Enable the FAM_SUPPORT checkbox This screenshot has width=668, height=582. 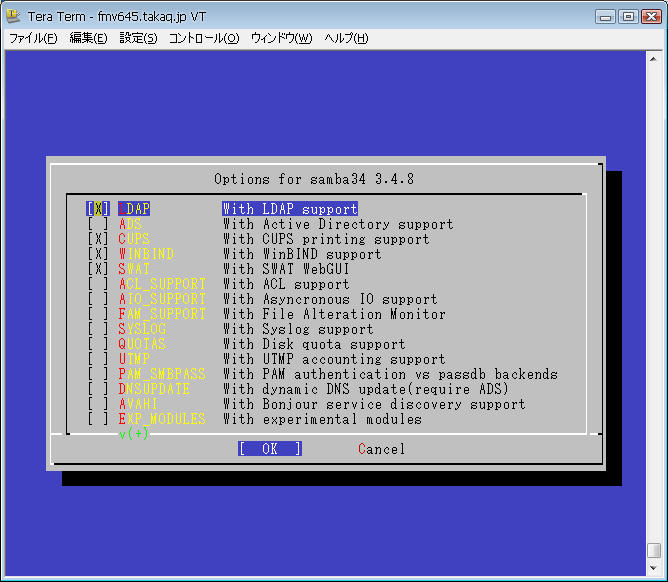(x=98, y=314)
